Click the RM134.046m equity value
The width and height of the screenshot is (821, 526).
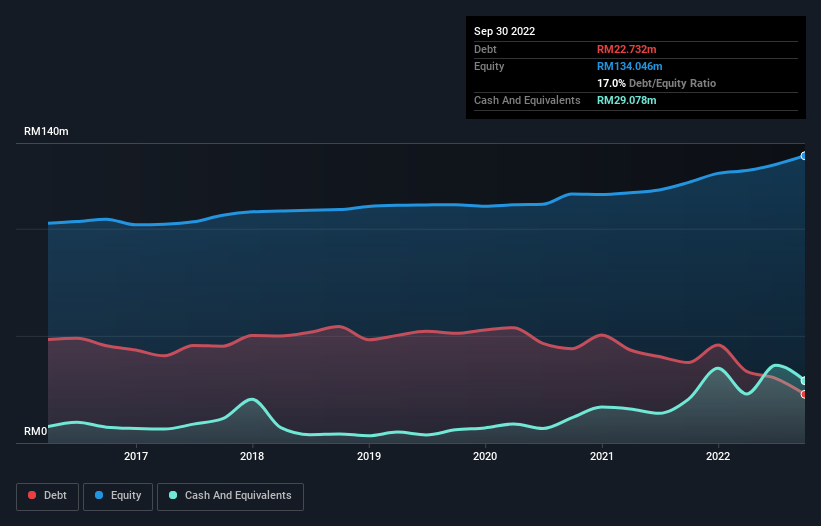coord(629,66)
